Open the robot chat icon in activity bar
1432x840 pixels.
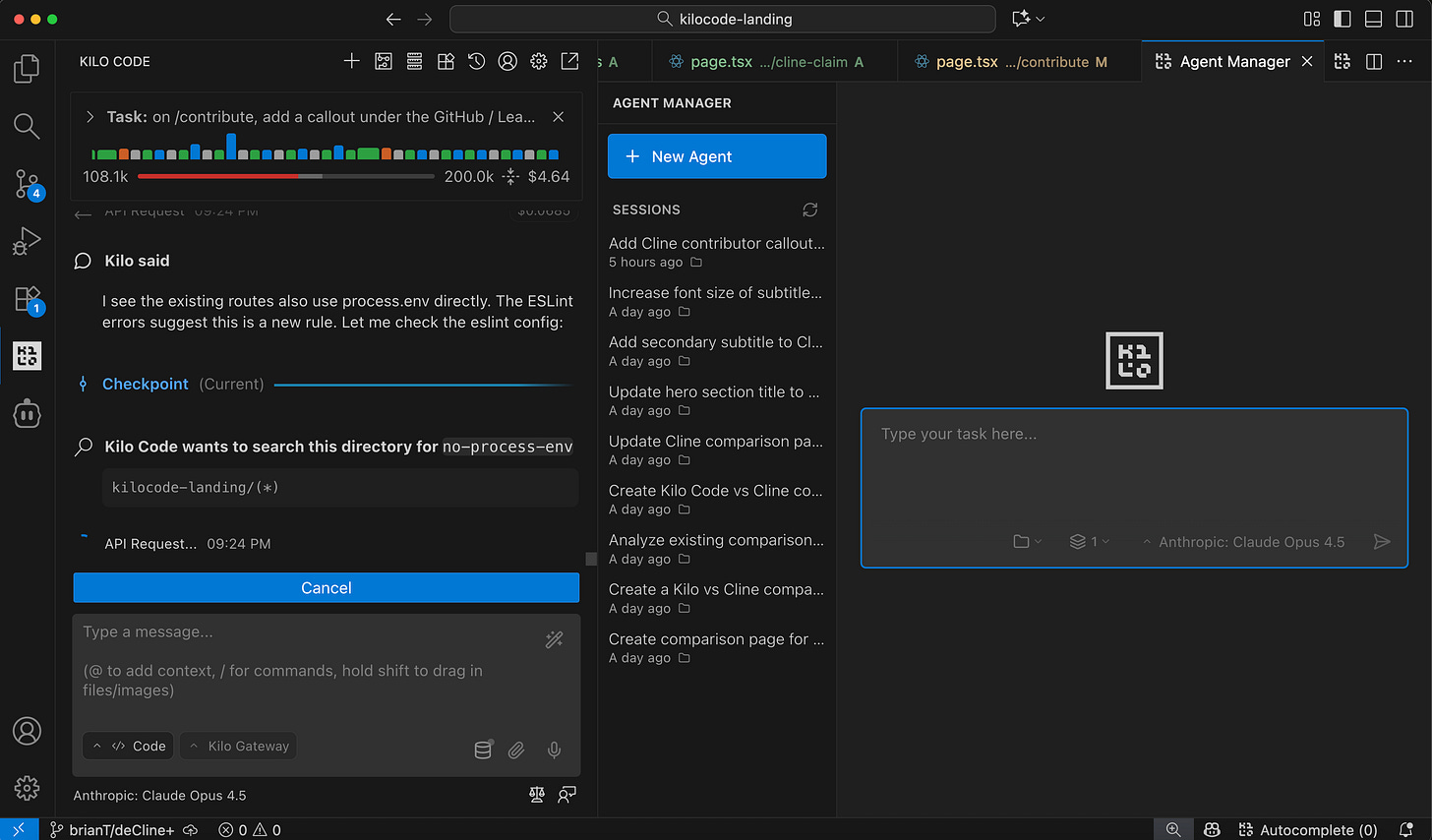27,414
